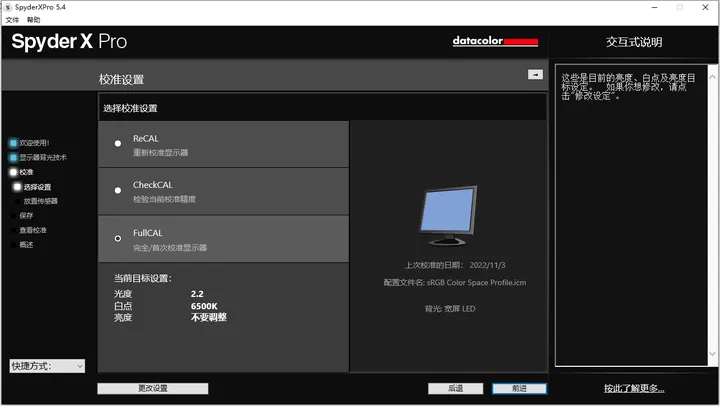Image resolution: width=720 pixels, height=406 pixels.
Task: Click the 宽屏 LED backlight text
Action: (x=460, y=309)
